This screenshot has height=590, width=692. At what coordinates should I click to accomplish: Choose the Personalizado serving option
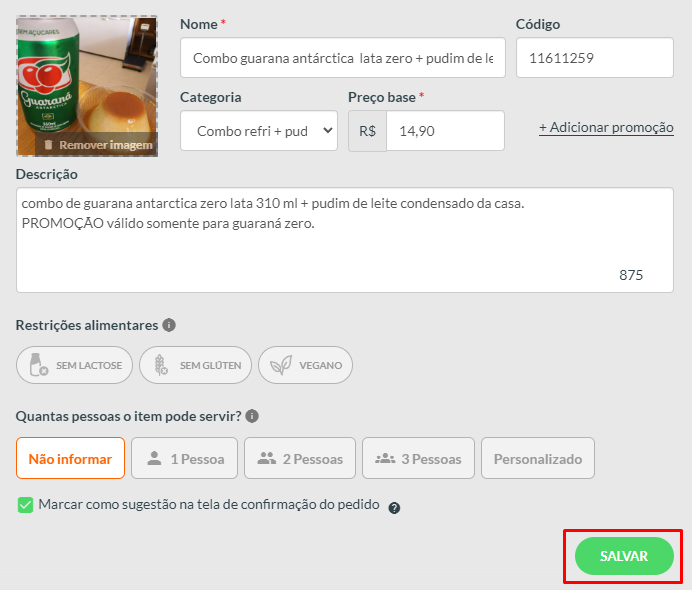coord(538,458)
